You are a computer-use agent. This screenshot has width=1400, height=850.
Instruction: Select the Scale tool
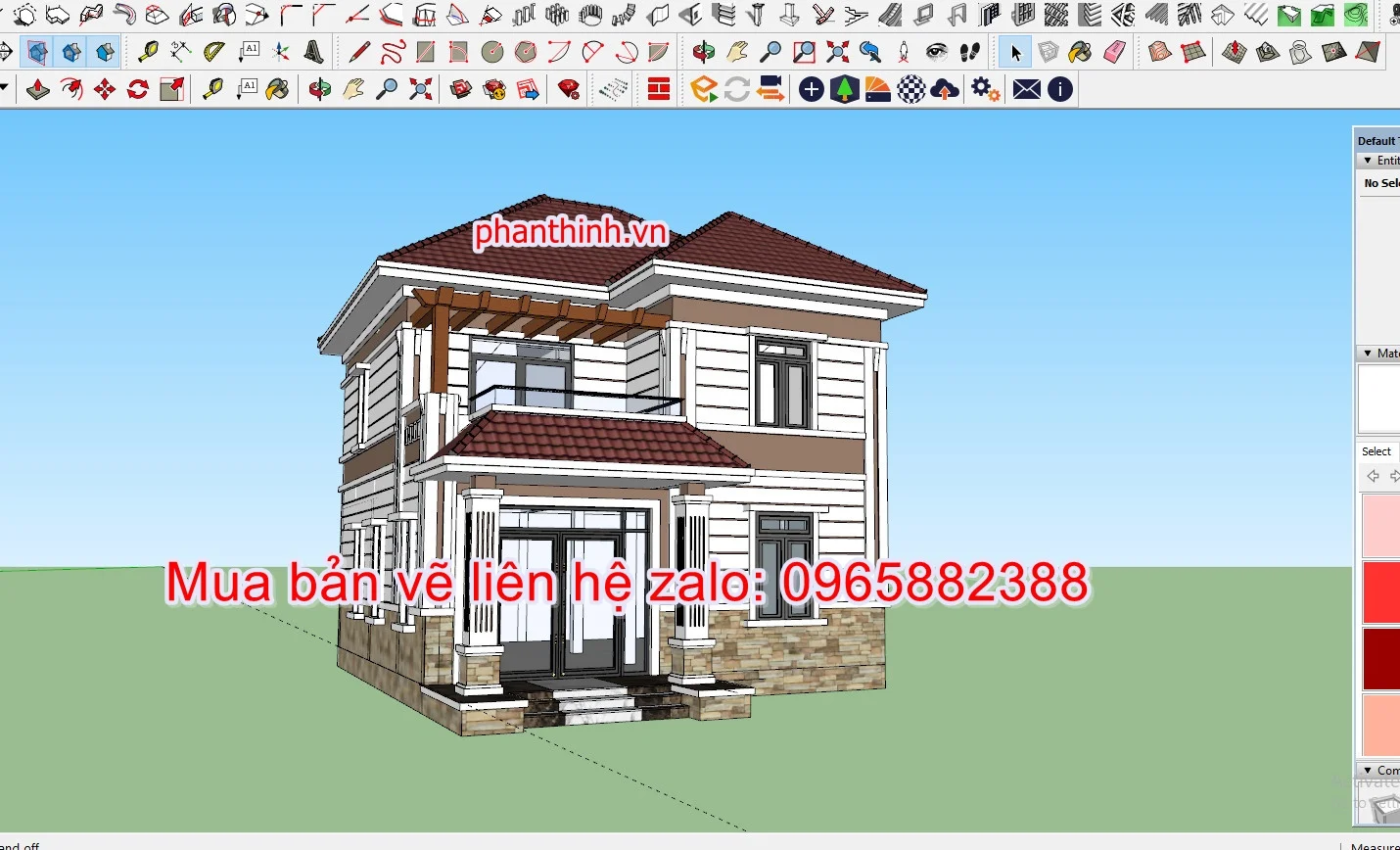coord(171,90)
